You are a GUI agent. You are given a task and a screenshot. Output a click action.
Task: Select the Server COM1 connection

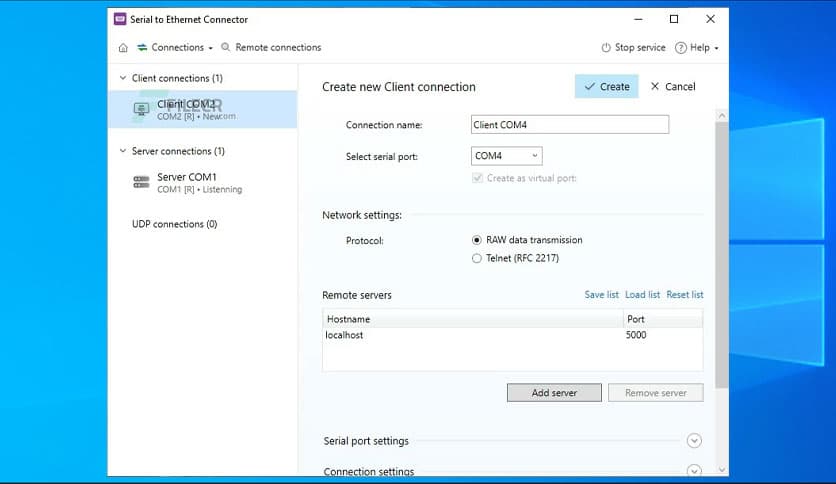(x=203, y=182)
